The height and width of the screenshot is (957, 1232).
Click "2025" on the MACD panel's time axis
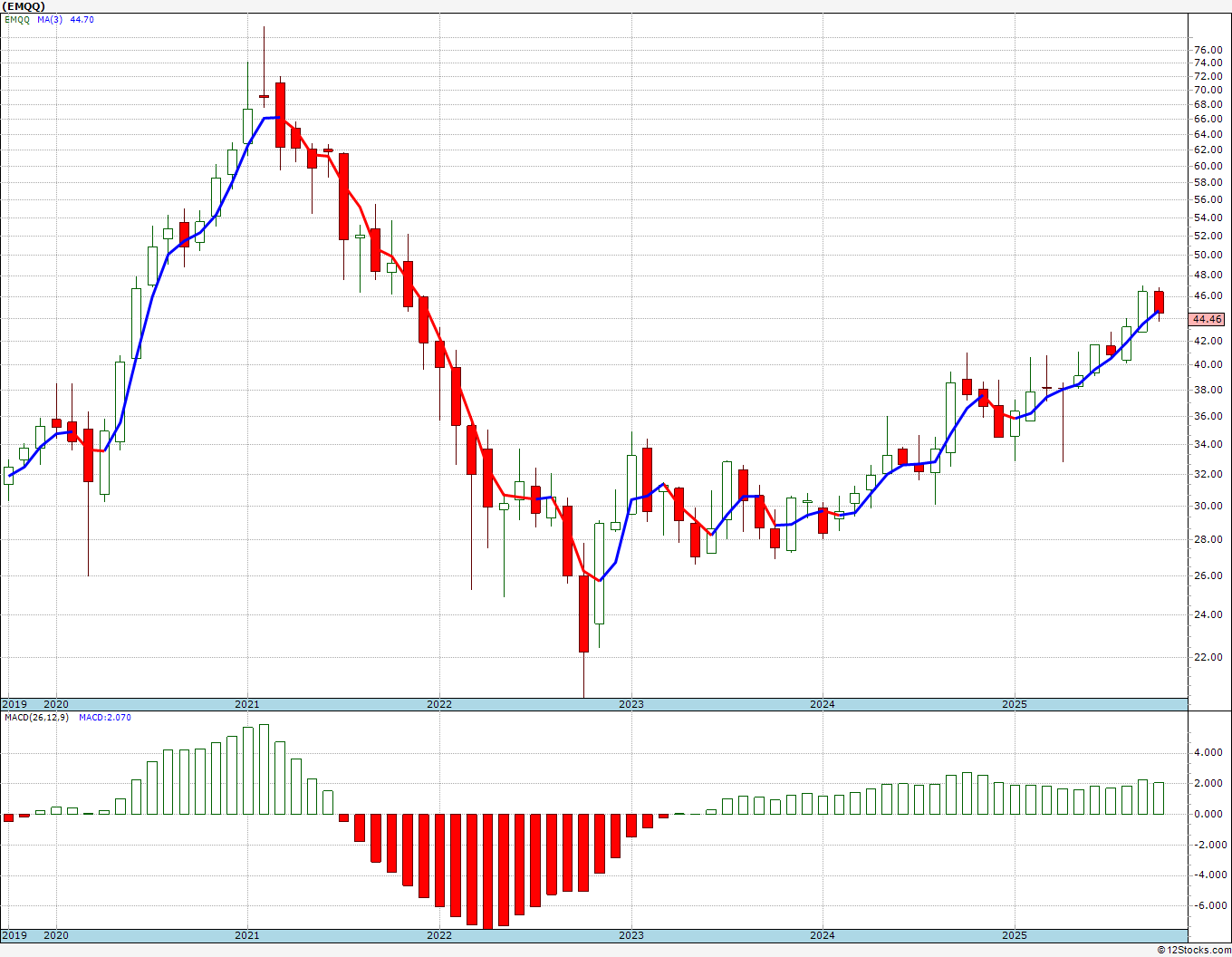tap(1015, 935)
